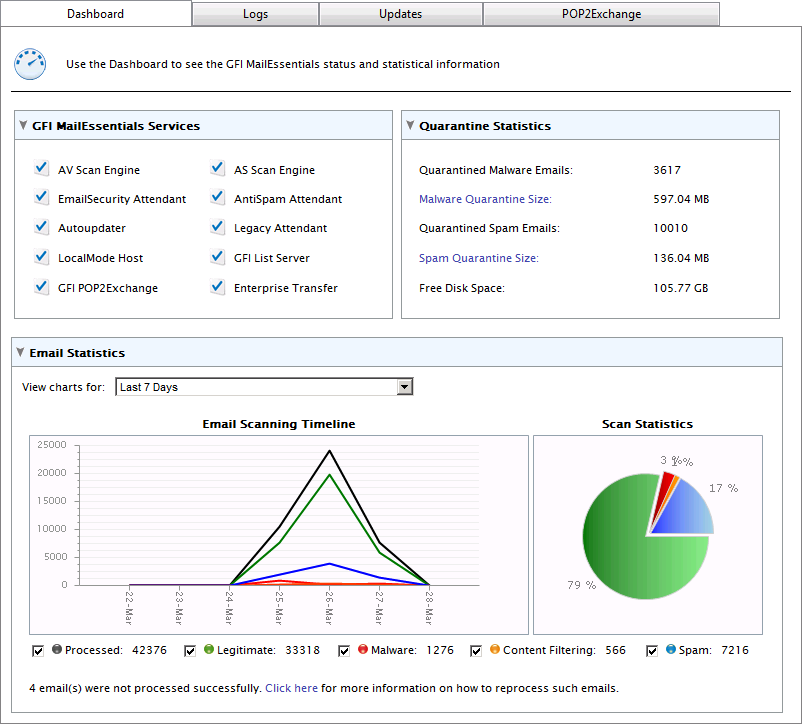Click the red malware pie slice
802x724 pixels.
point(664,488)
